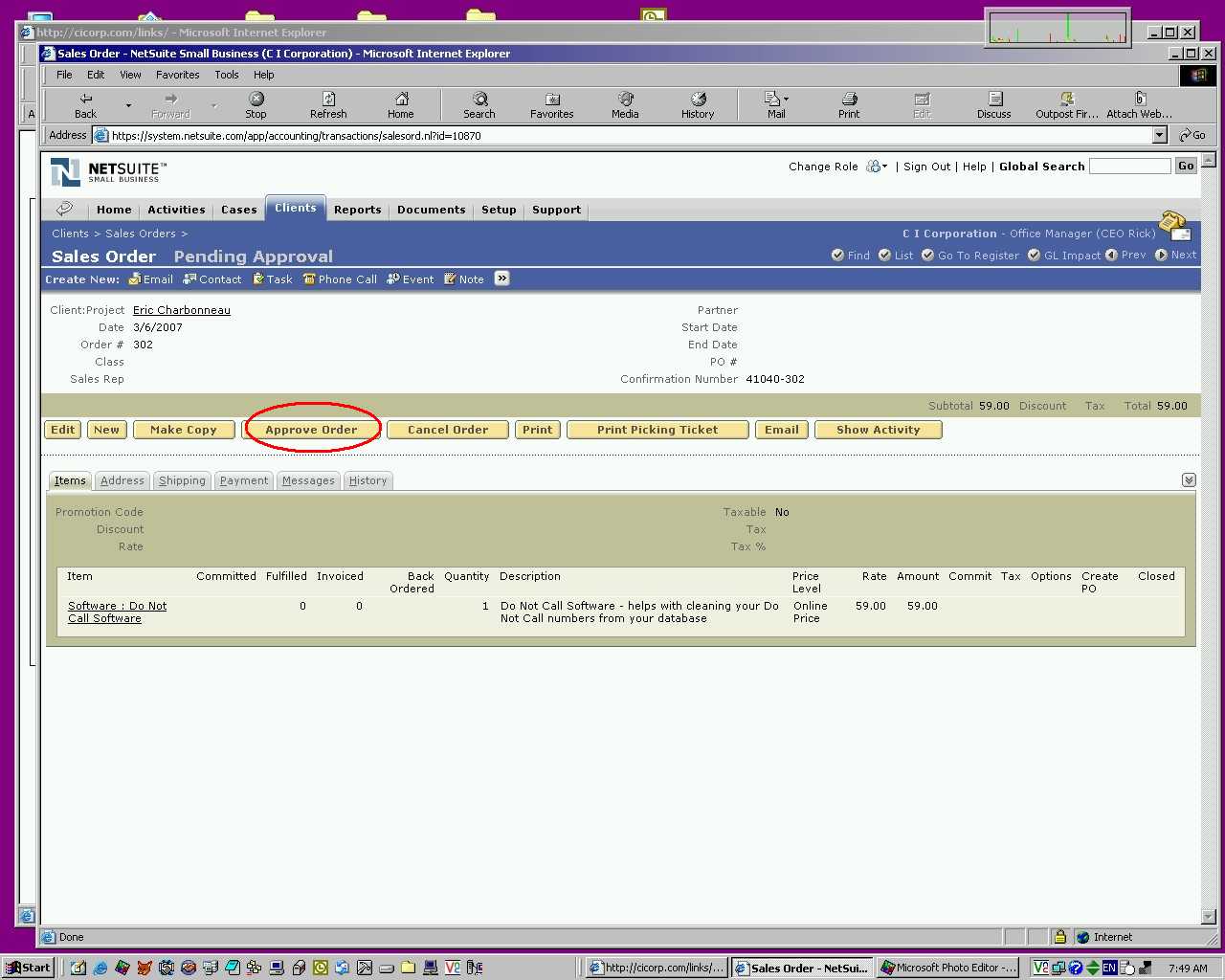The height and width of the screenshot is (980, 1225).
Task: Switch to the Shipping subtab
Action: (x=182, y=480)
